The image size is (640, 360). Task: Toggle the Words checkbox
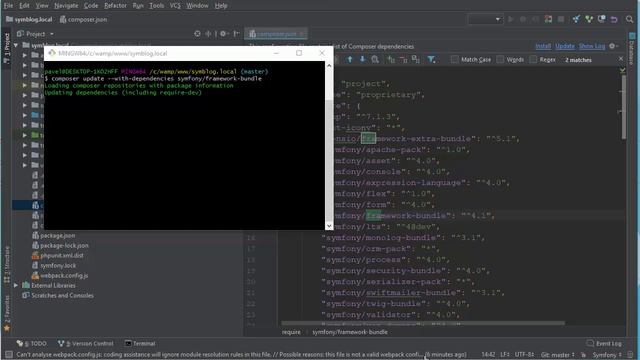[x=500, y=60]
